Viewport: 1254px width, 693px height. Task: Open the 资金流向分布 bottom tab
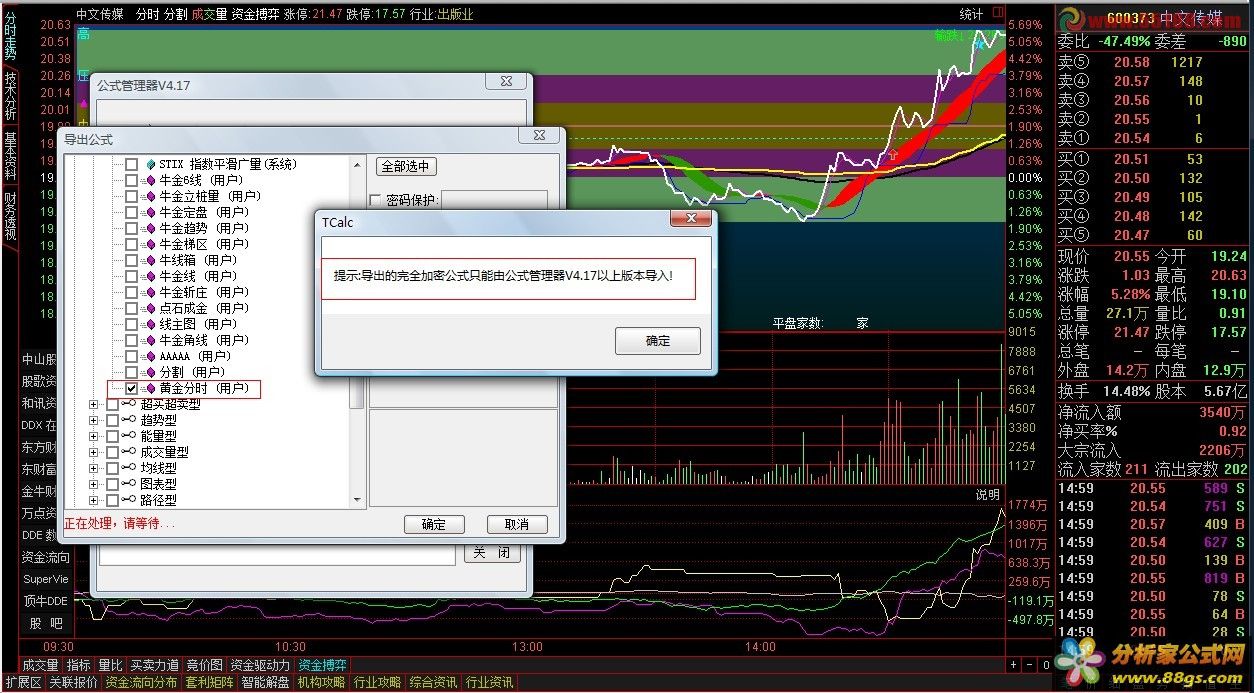point(141,682)
